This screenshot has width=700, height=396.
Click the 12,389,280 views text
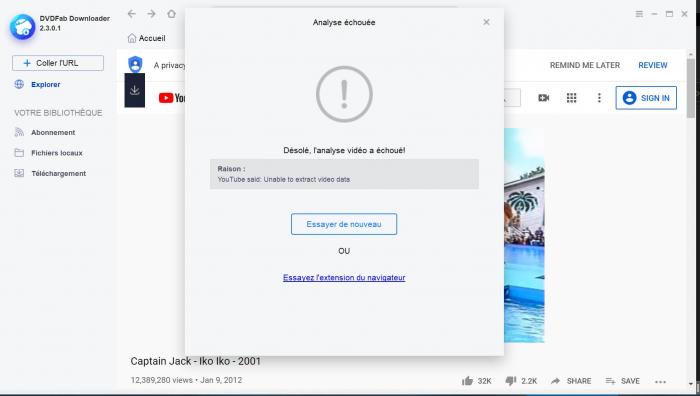[x=162, y=380]
